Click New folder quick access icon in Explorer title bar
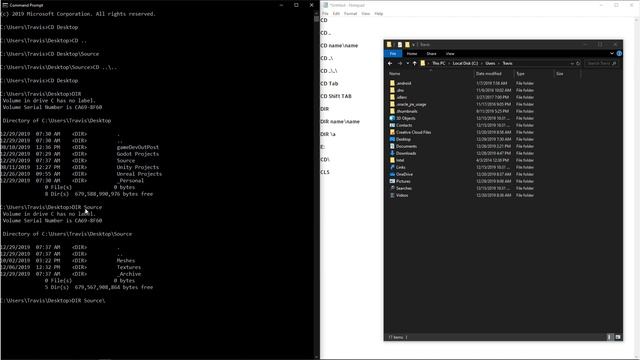 (x=407, y=44)
